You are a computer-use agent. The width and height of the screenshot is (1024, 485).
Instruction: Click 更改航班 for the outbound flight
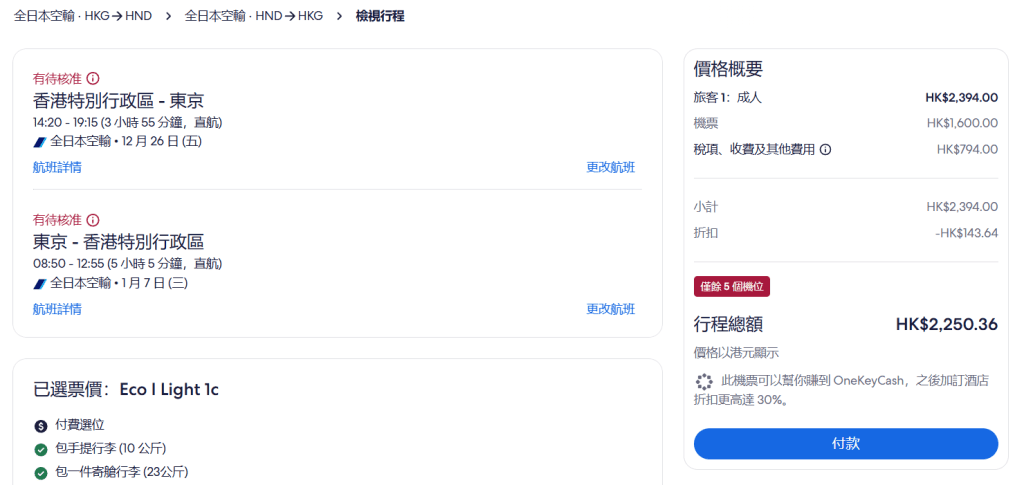[610, 167]
